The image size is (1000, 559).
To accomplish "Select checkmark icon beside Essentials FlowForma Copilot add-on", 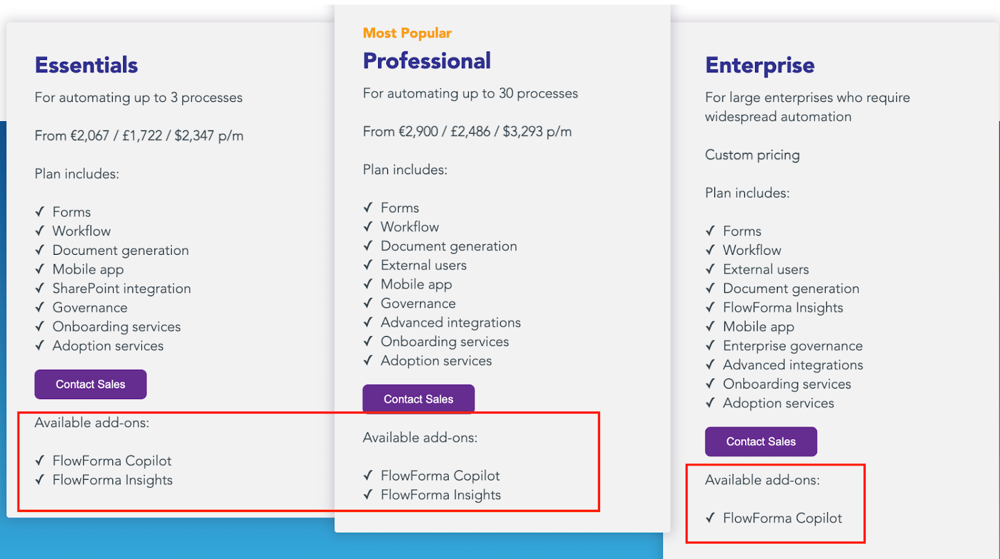I will (x=40, y=461).
